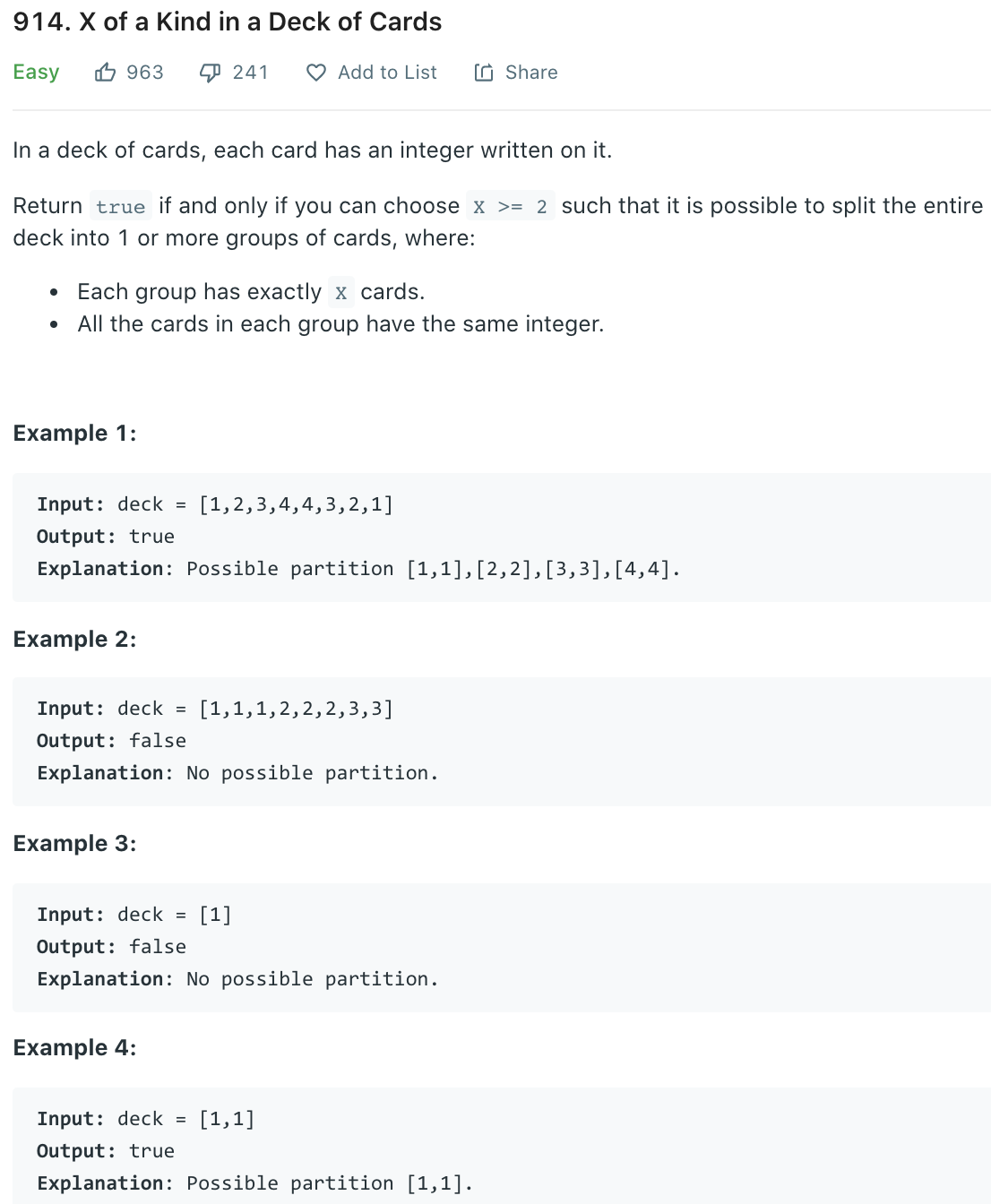The width and height of the screenshot is (991, 1204).
Task: Click Example 4 explanation partition text
Action: click(x=330, y=1183)
